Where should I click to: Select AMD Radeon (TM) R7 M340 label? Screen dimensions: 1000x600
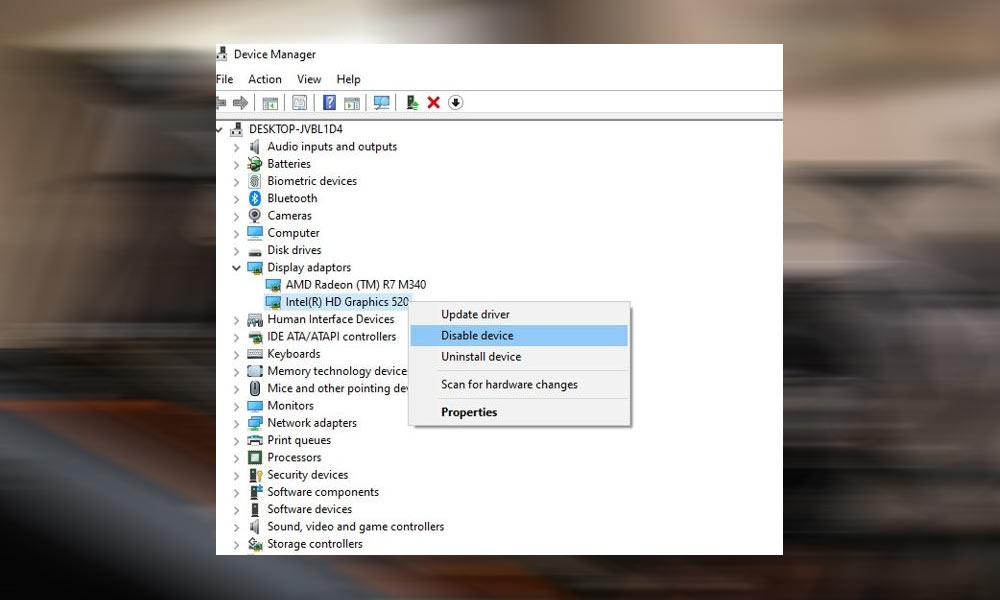[355, 284]
